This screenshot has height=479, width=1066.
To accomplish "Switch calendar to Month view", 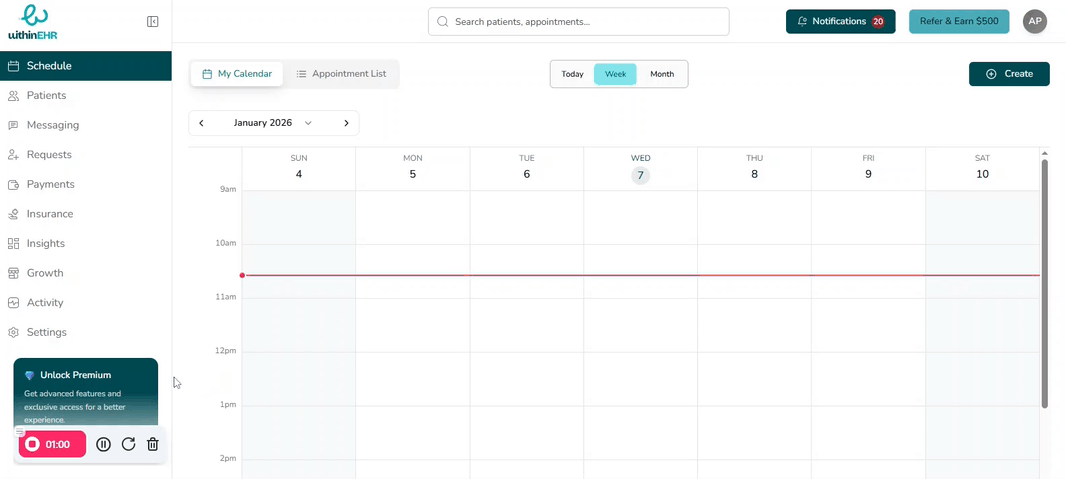I will point(662,74).
